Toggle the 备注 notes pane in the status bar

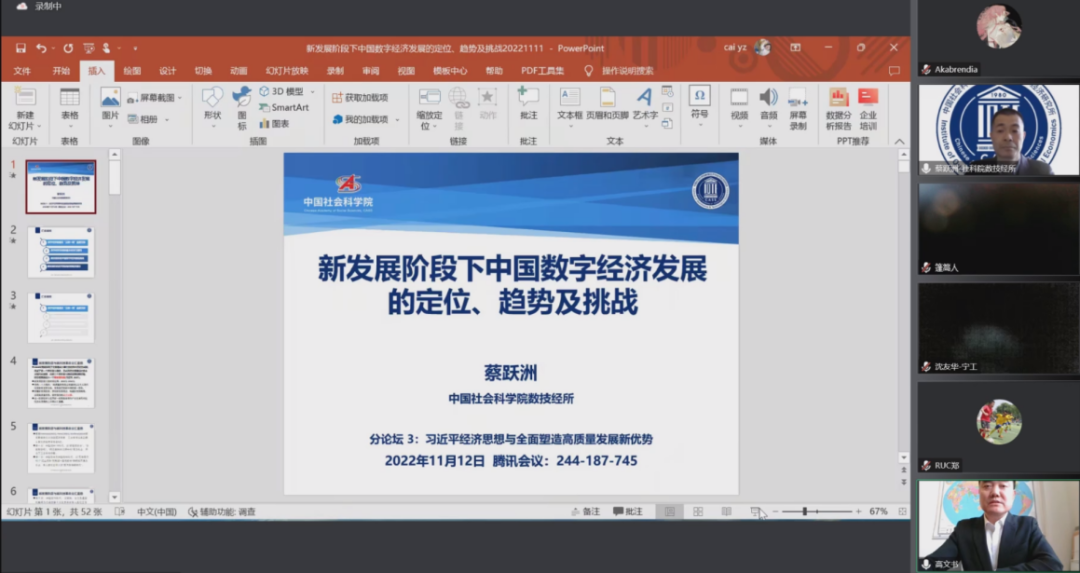point(585,511)
